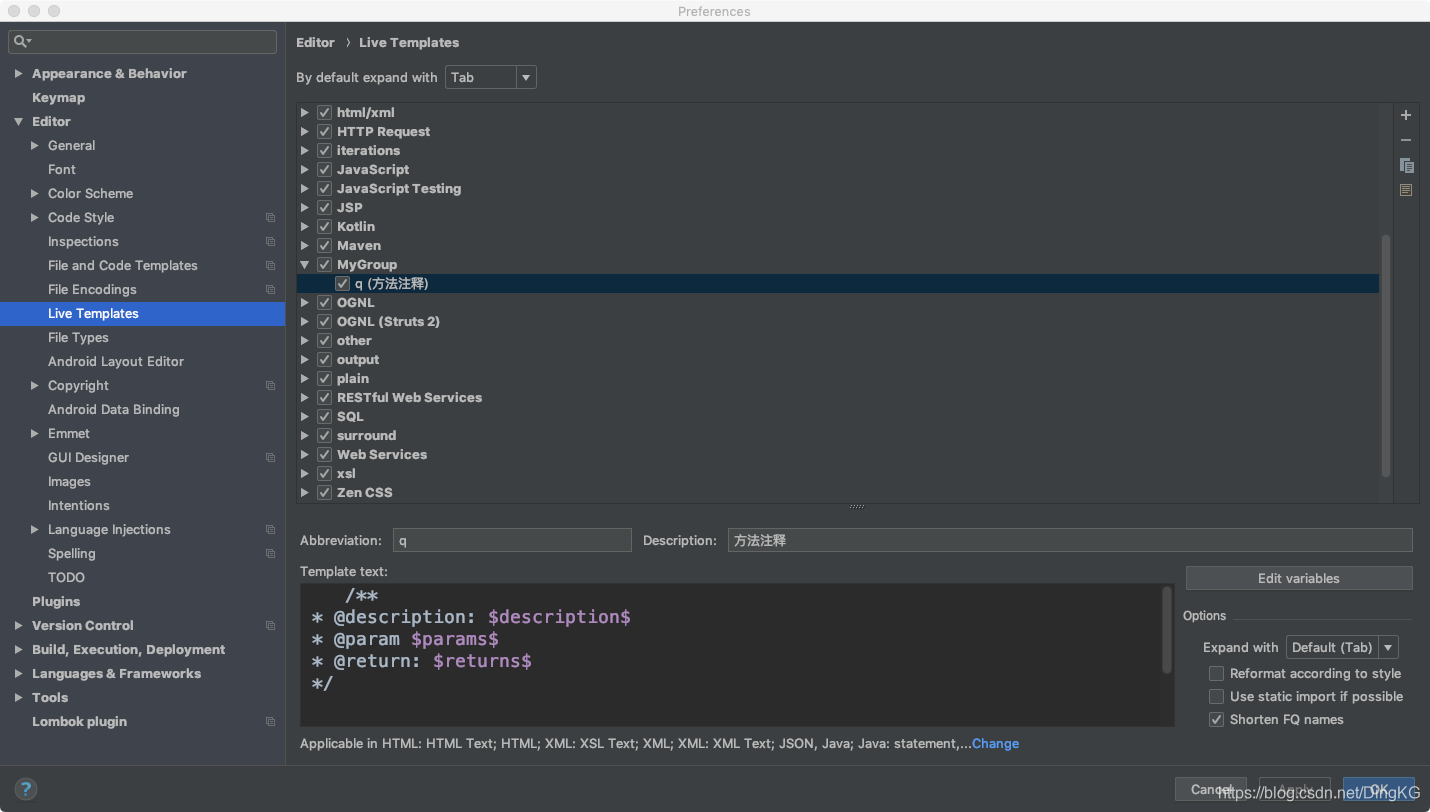The width and height of the screenshot is (1430, 812).
Task: Uncheck the html/xml template group
Action: pyautogui.click(x=324, y=112)
